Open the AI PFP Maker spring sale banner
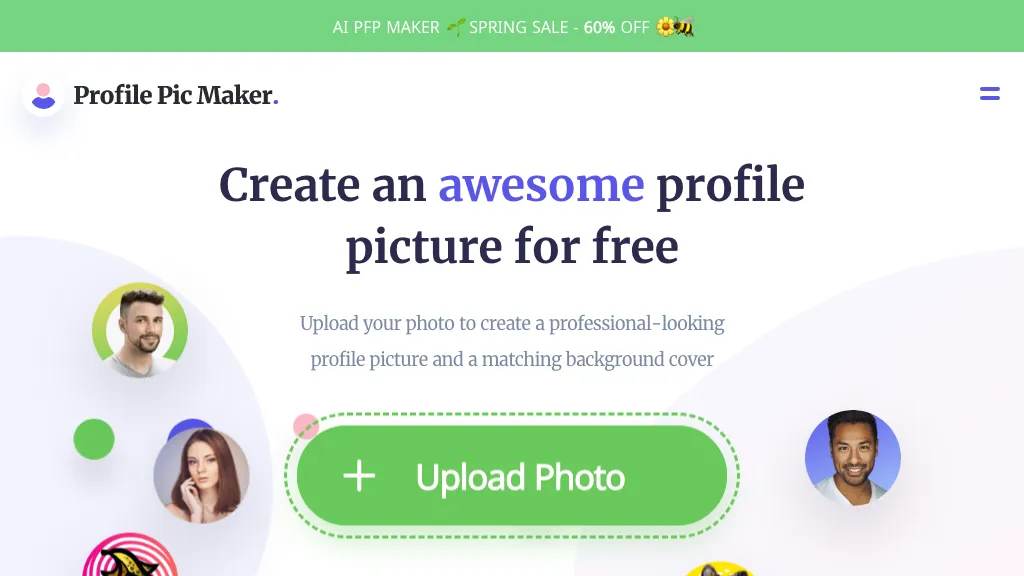This screenshot has width=1024, height=576. (512, 26)
